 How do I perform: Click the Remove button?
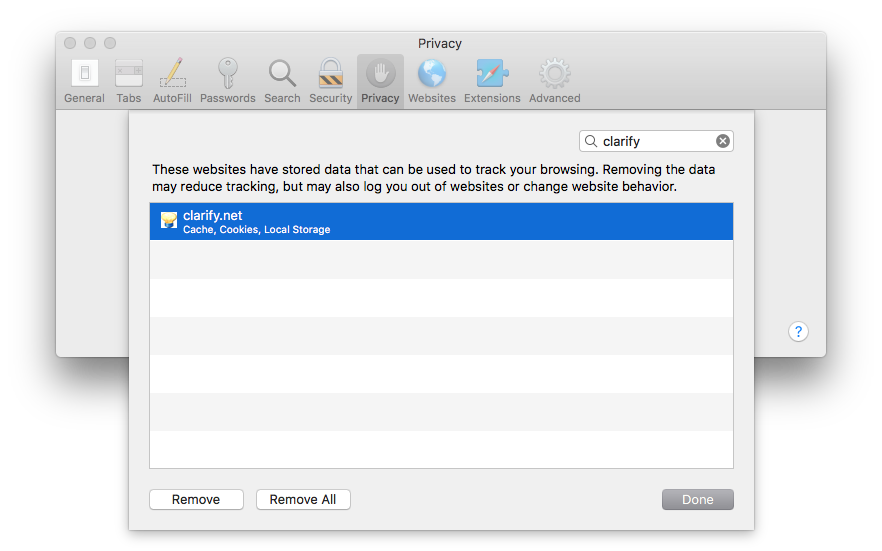(x=196, y=500)
